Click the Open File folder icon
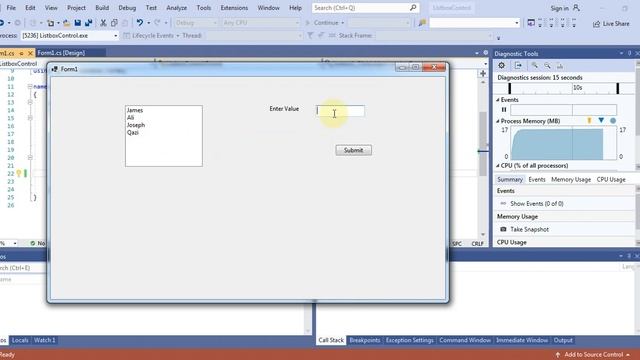640x360 pixels. 67,23
